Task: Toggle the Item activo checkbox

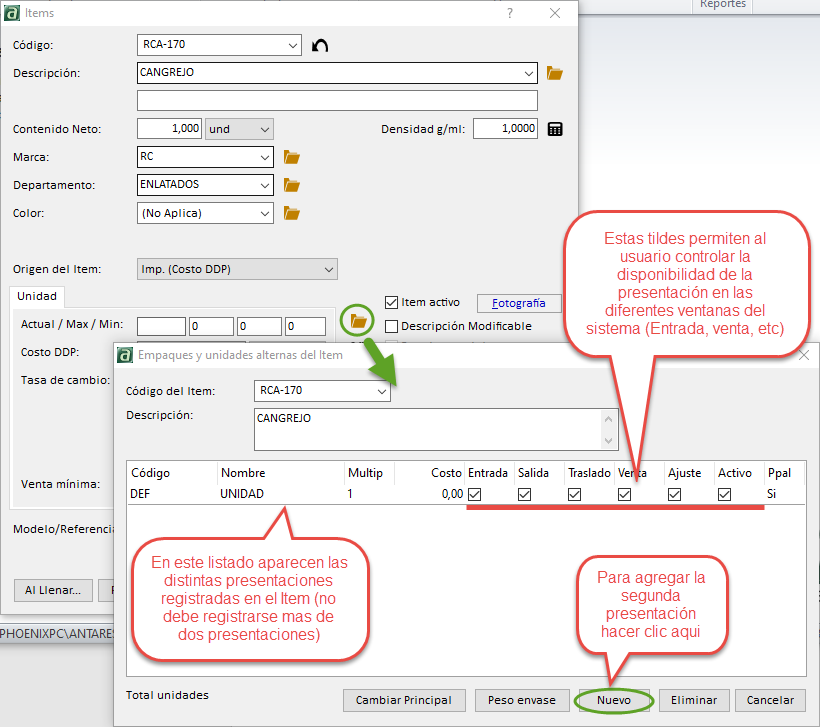Action: 392,302
